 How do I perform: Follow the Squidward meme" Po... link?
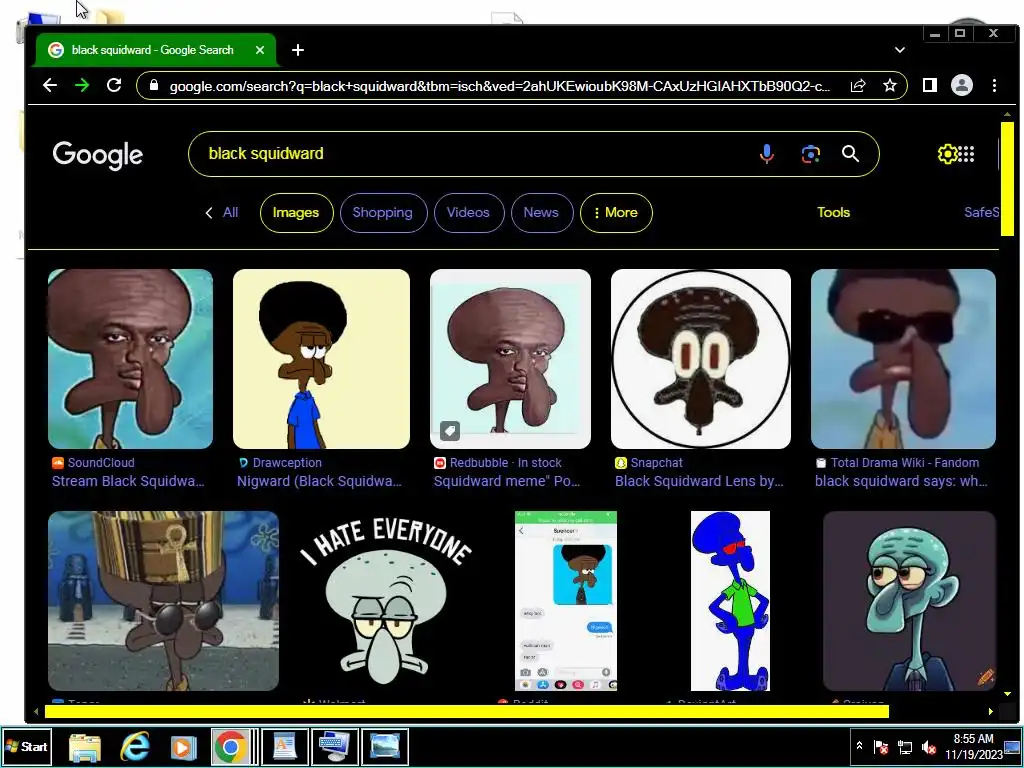[x=507, y=481]
